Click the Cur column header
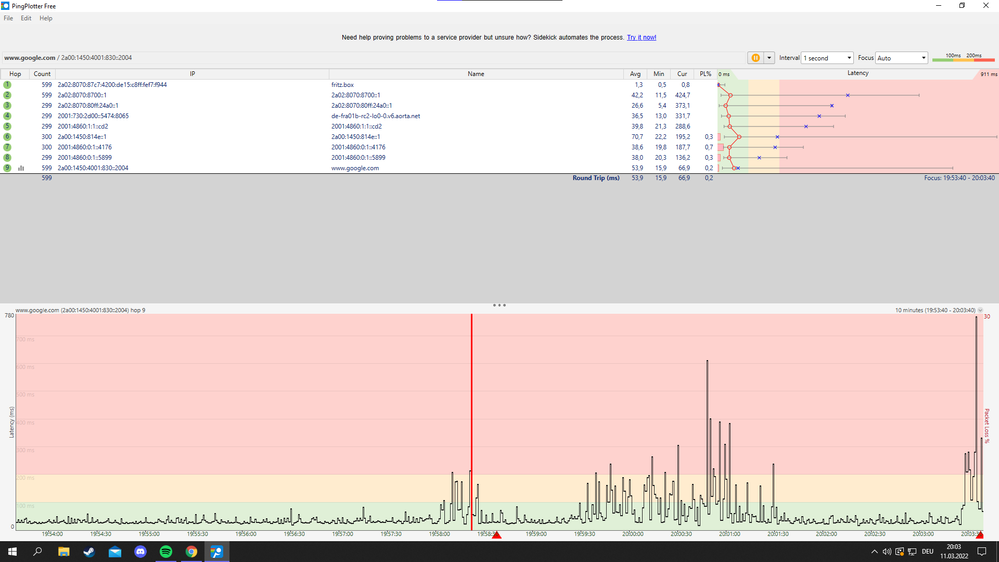This screenshot has width=999, height=562. point(682,74)
